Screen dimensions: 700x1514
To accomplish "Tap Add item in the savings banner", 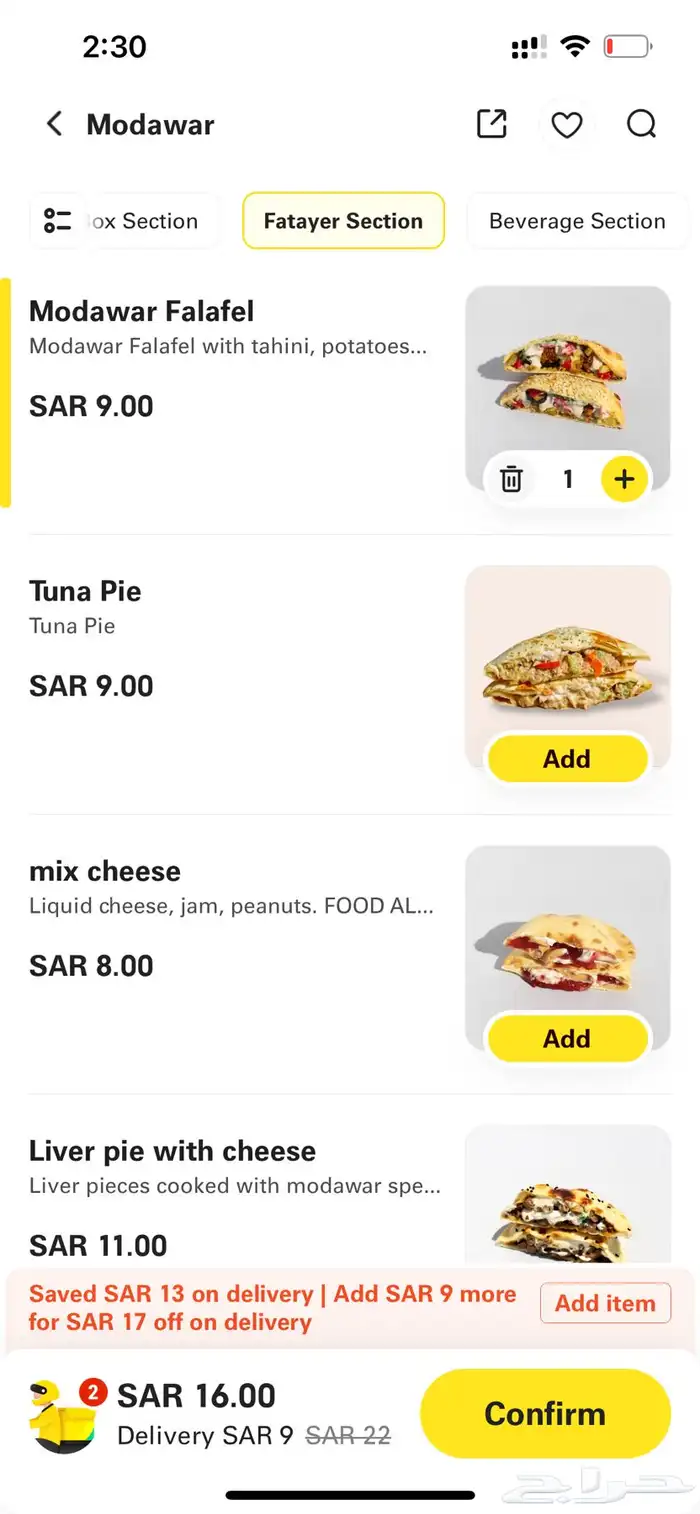I will point(605,1303).
